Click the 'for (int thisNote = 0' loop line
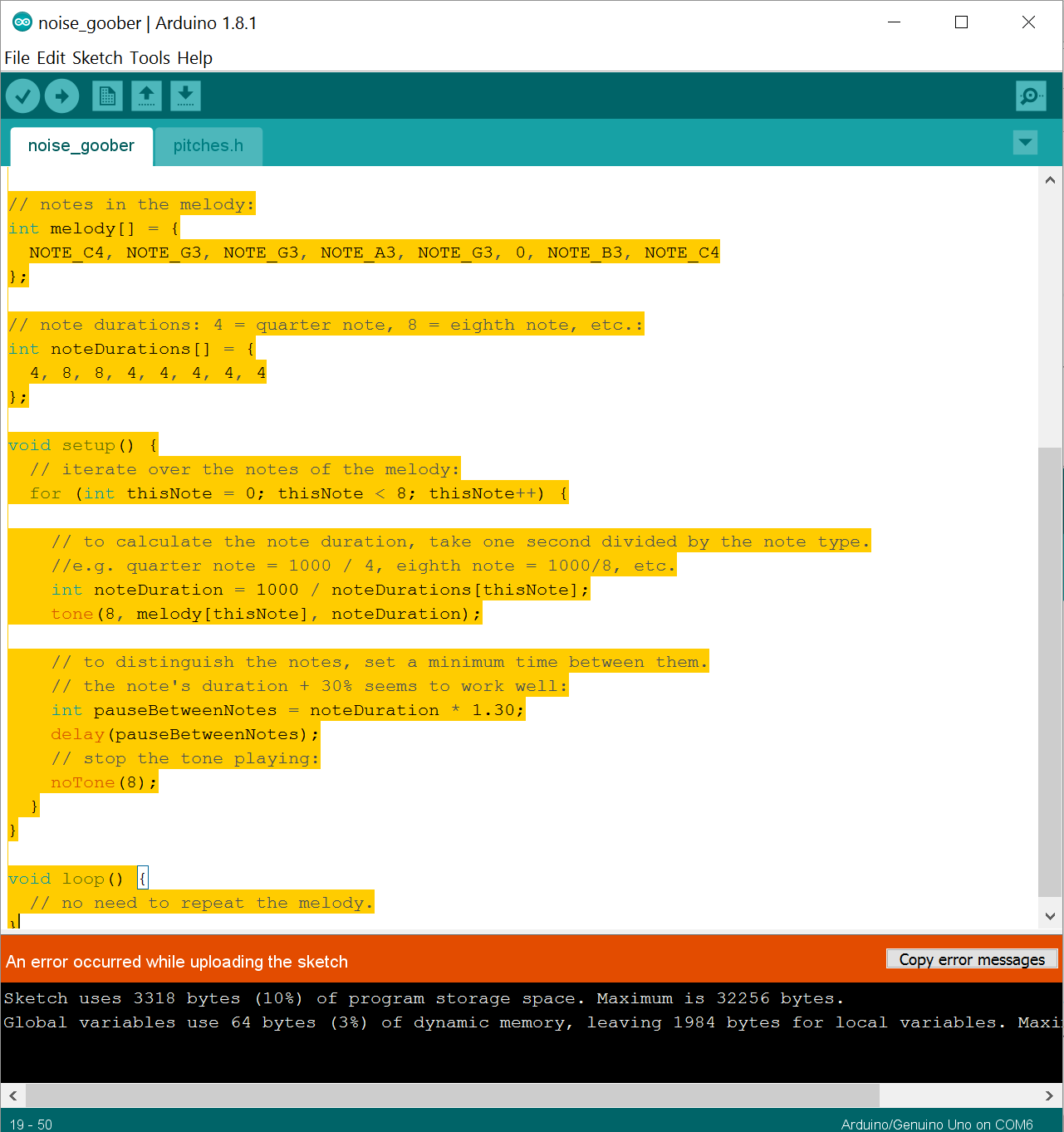This screenshot has height=1132, width=1064. (x=299, y=493)
